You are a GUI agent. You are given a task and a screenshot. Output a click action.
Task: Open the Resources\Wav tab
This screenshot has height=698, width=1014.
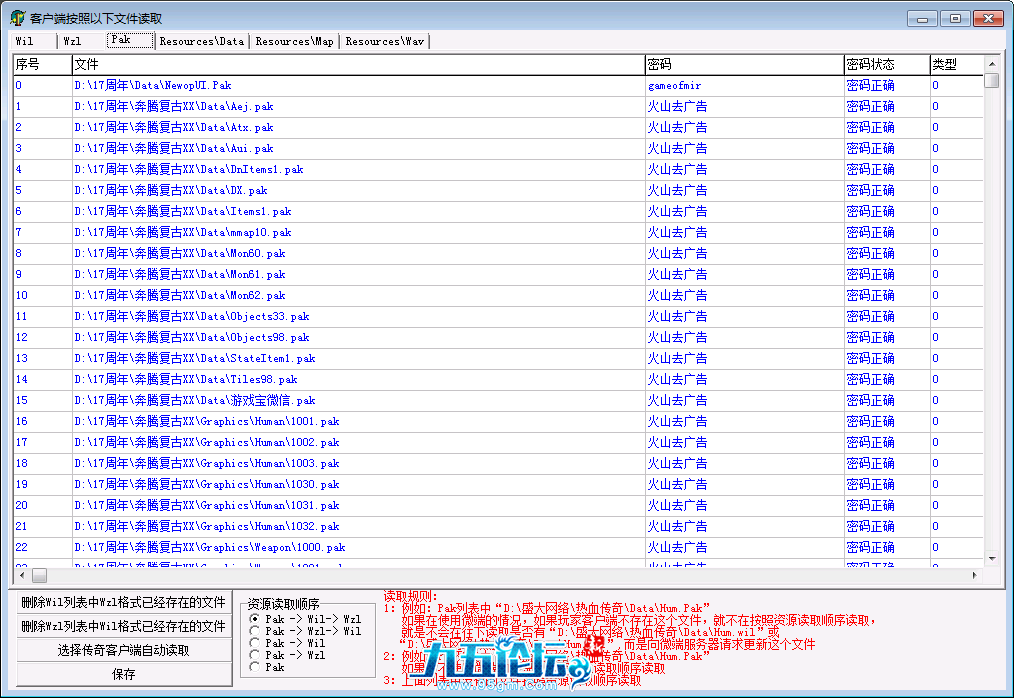point(384,41)
